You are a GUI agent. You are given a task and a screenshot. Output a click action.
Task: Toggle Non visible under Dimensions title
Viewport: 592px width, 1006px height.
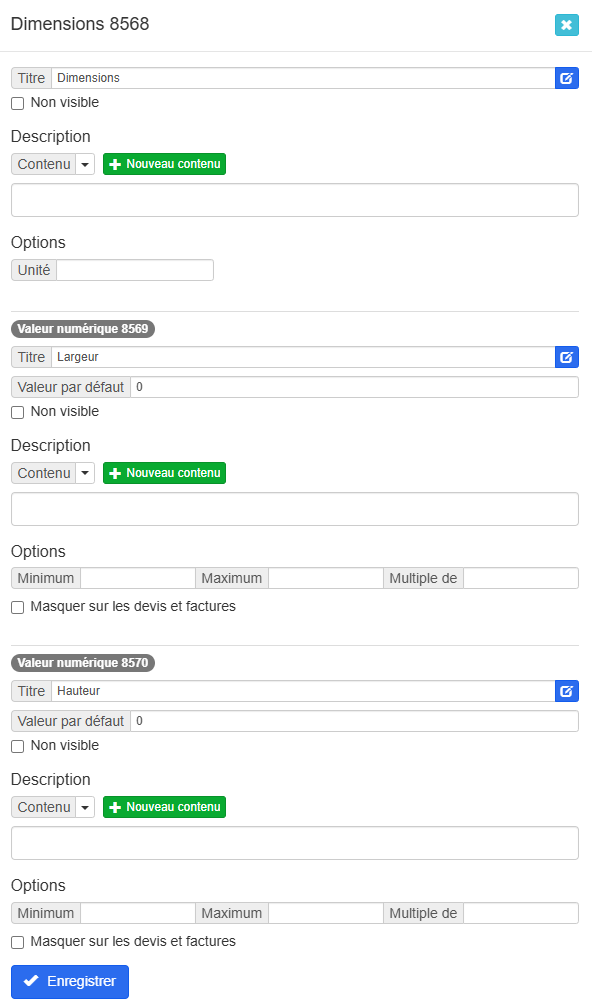(18, 103)
